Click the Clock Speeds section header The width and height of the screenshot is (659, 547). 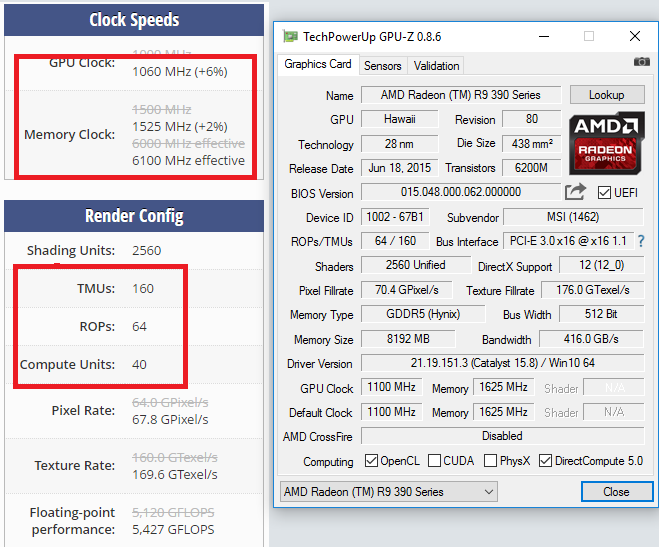pyautogui.click(x=134, y=20)
